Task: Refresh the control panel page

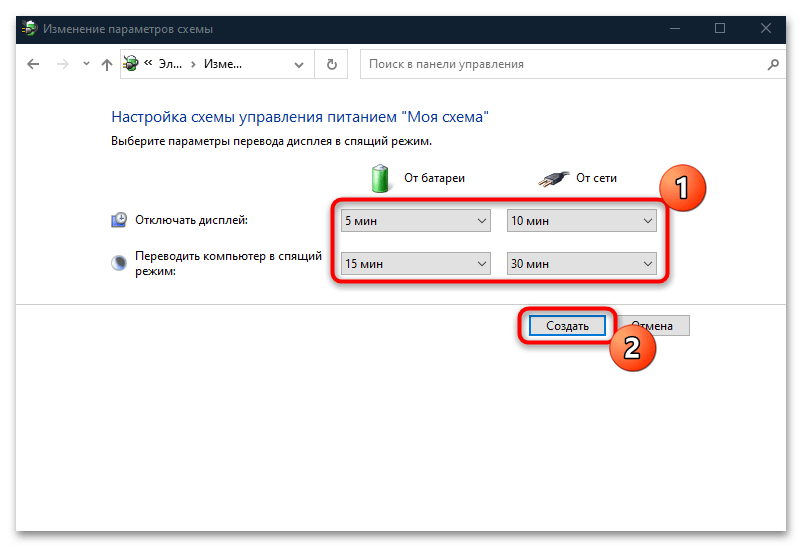Action: tap(332, 64)
